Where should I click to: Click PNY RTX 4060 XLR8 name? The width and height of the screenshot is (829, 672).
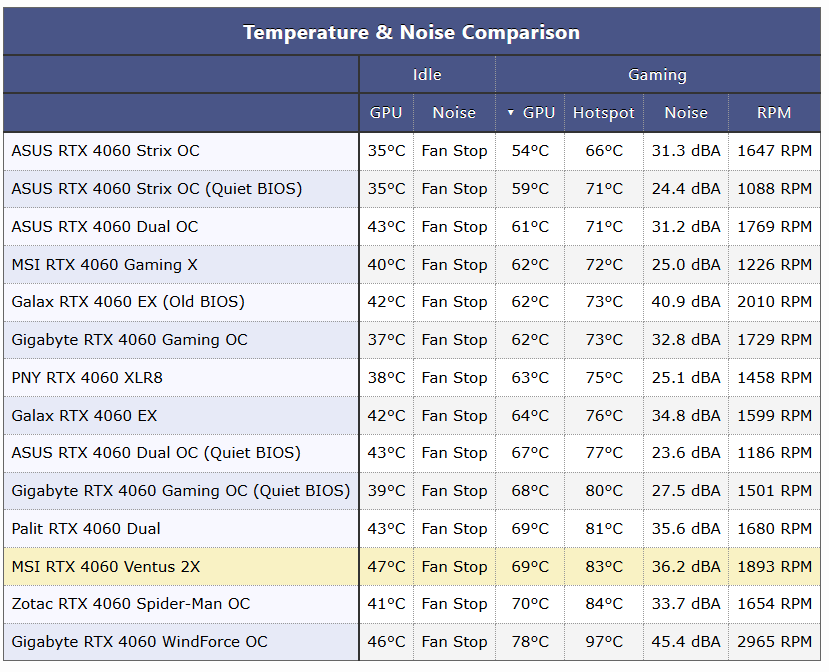[87, 378]
